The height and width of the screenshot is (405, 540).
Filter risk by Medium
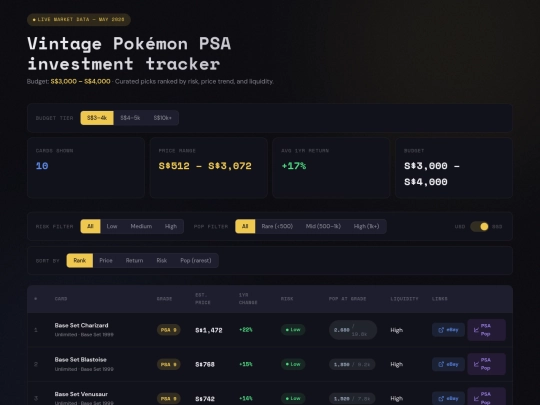click(x=141, y=226)
